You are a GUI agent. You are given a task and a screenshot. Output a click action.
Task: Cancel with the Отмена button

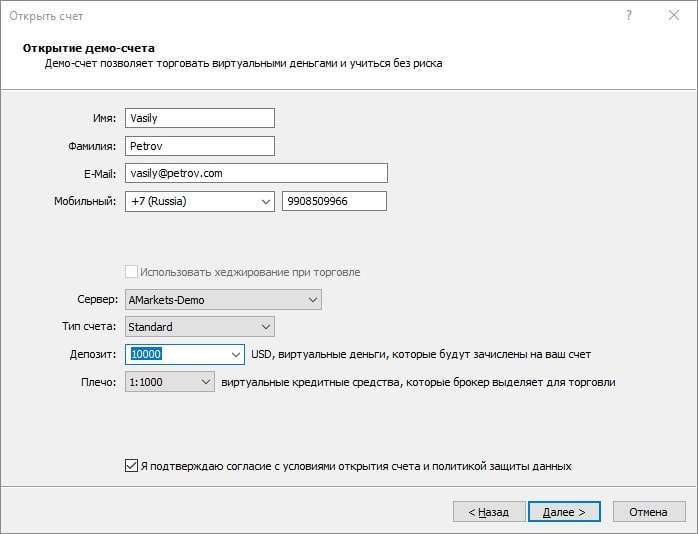pos(649,512)
